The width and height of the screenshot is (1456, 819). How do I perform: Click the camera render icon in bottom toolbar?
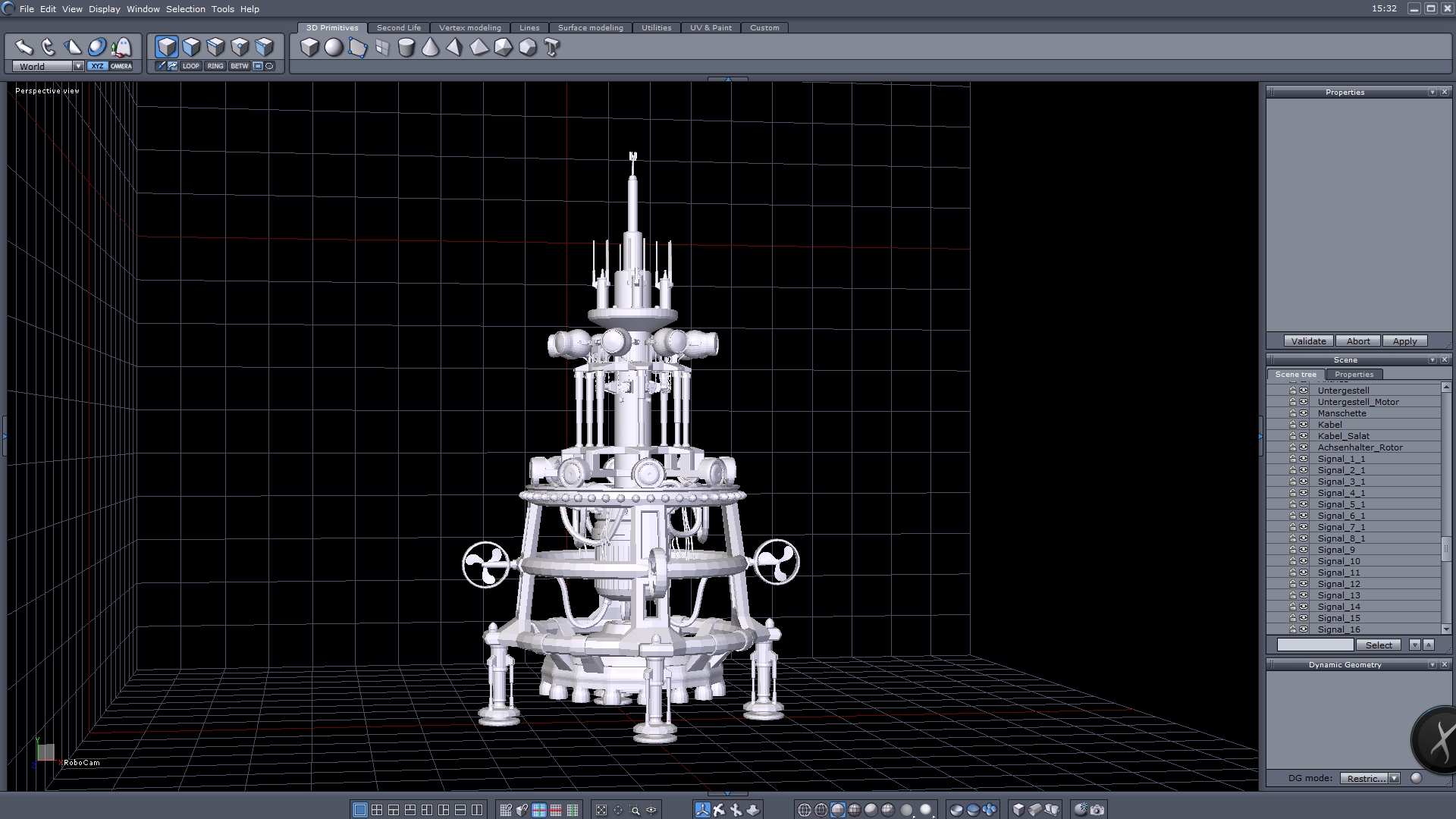click(1097, 810)
